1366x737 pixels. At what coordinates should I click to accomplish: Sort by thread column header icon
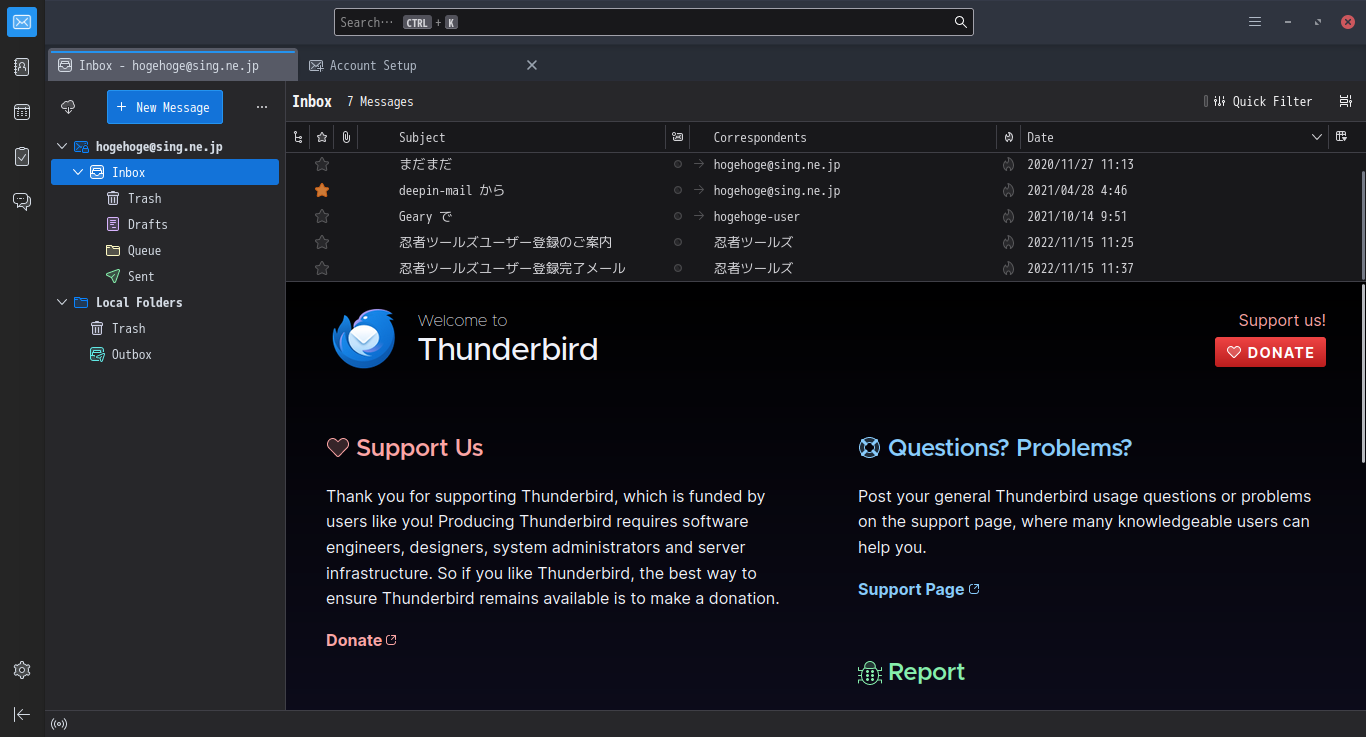tap(297, 137)
